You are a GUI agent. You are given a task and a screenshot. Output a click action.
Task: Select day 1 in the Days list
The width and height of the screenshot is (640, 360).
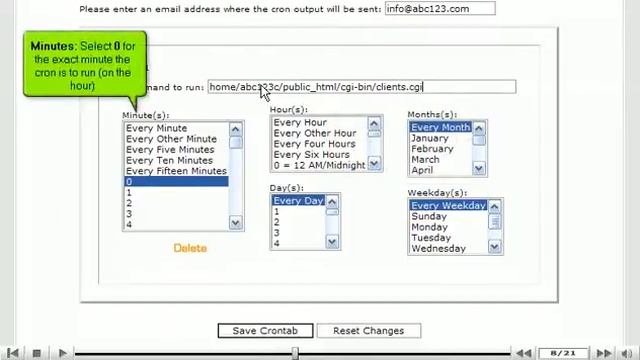pos(298,211)
